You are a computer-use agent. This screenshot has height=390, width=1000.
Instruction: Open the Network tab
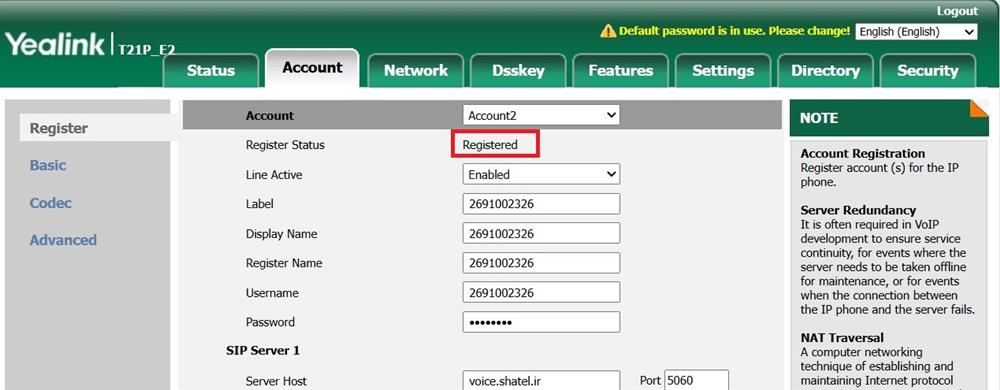click(416, 71)
